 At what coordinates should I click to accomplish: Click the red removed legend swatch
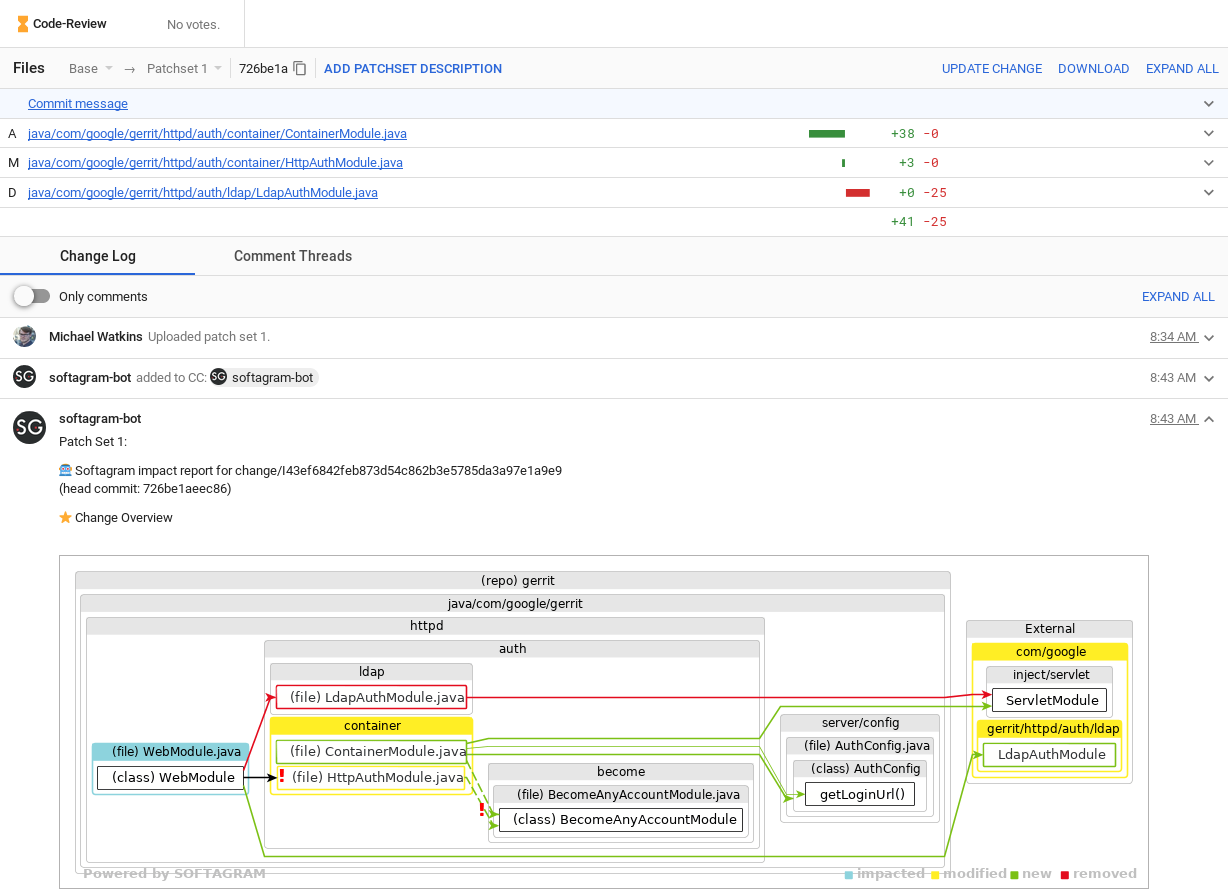1065,875
